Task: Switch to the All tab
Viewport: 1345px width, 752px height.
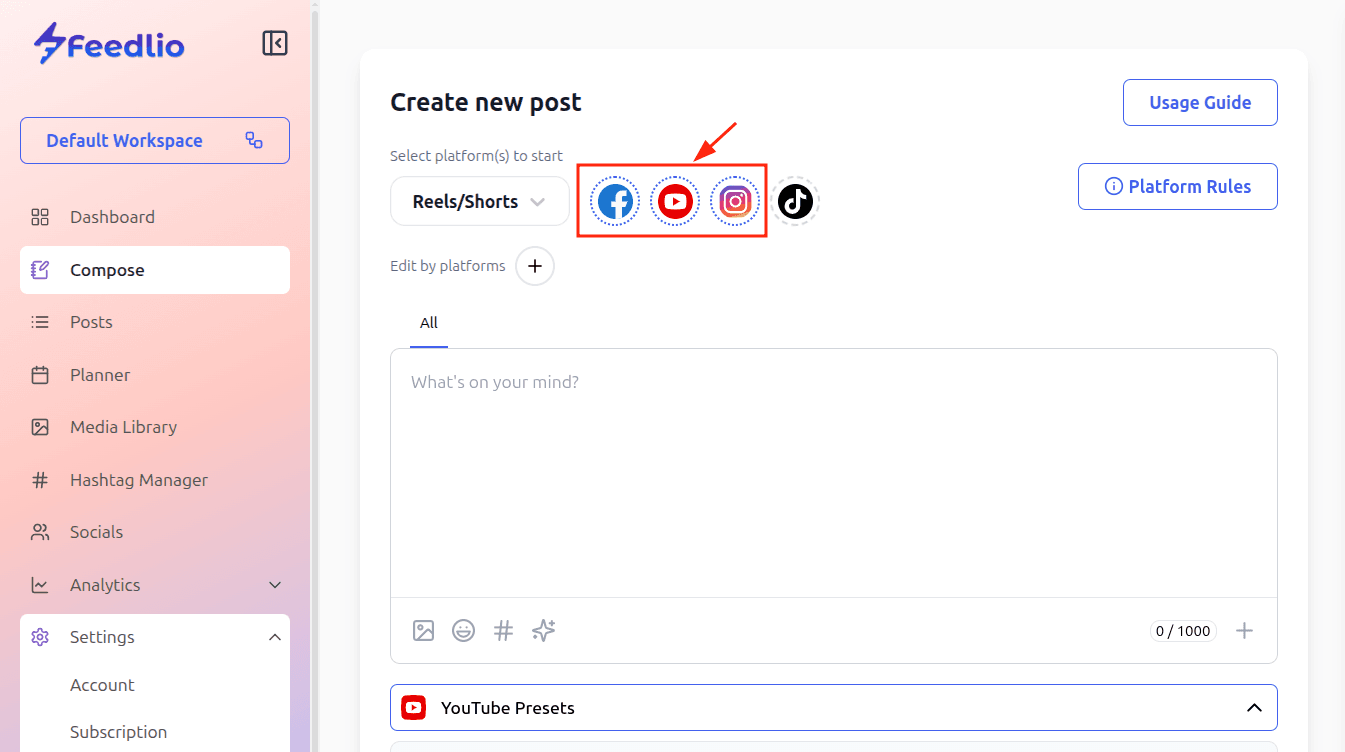Action: pyautogui.click(x=429, y=323)
